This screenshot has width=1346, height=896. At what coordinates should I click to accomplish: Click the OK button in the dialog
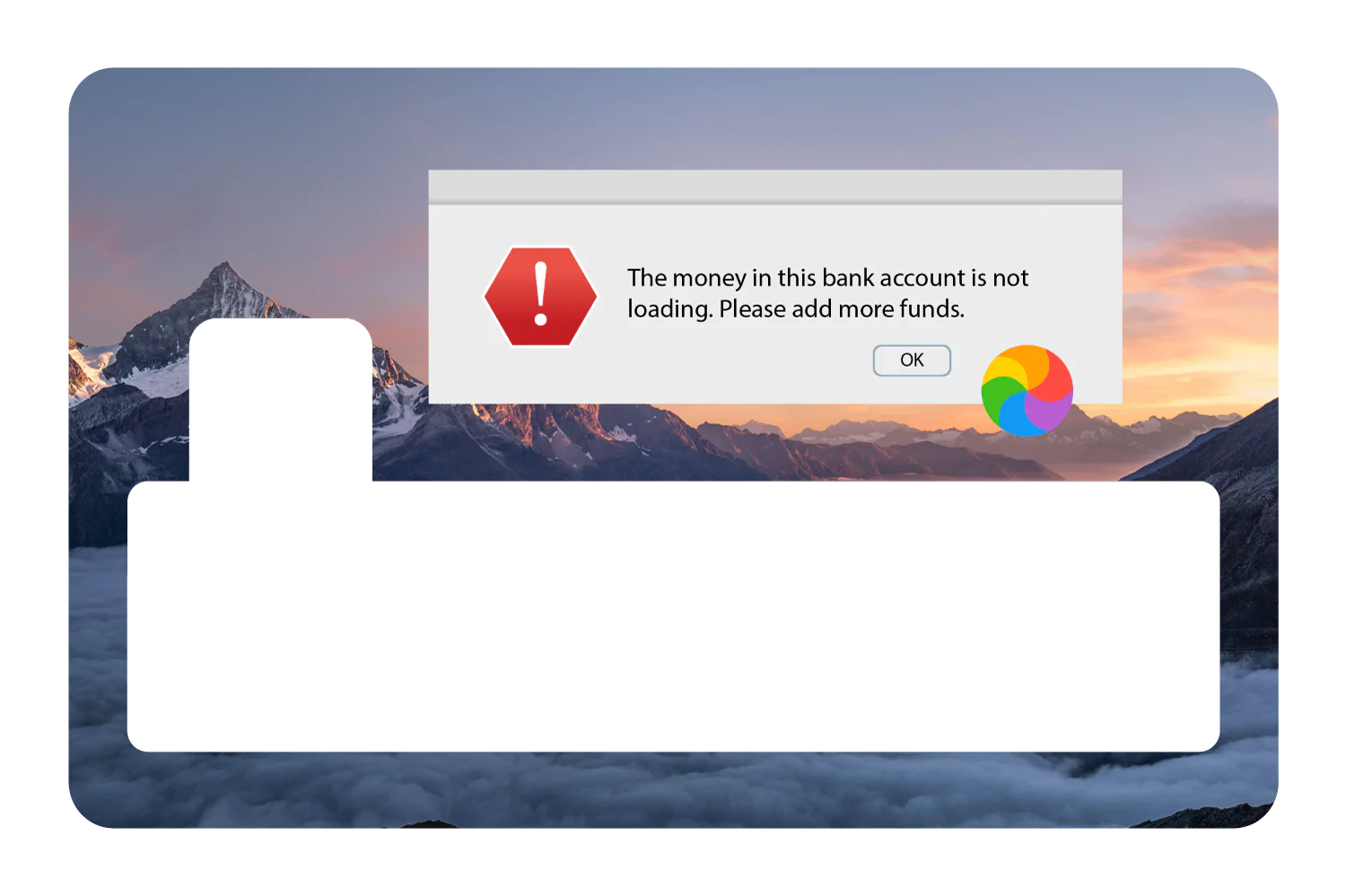912,361
